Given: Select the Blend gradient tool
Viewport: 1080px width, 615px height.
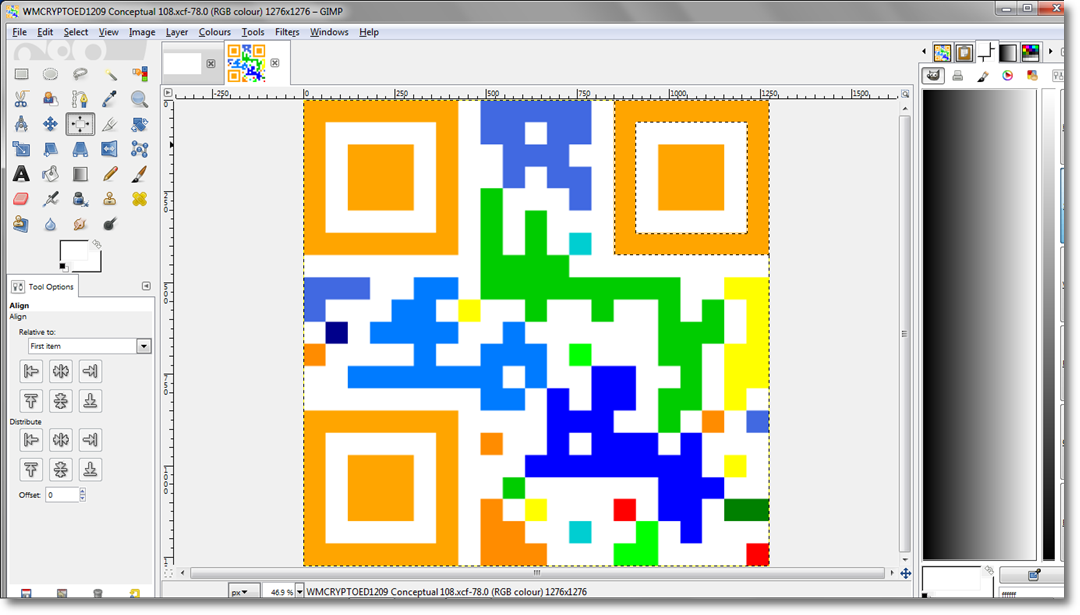Looking at the screenshot, I should click(80, 174).
